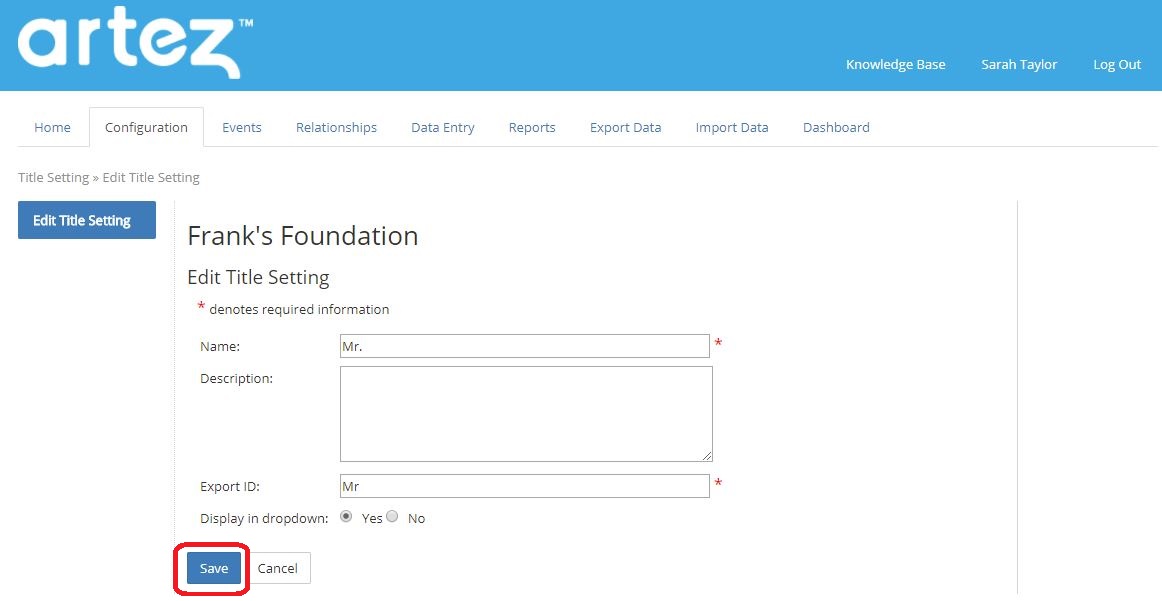Click the 'denotes required information' note
The height and width of the screenshot is (601, 1162).
coord(299,309)
